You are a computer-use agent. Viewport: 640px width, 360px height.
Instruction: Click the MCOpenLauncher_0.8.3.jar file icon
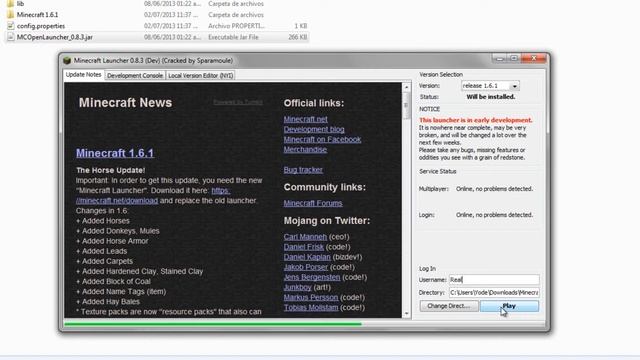[x=11, y=37]
